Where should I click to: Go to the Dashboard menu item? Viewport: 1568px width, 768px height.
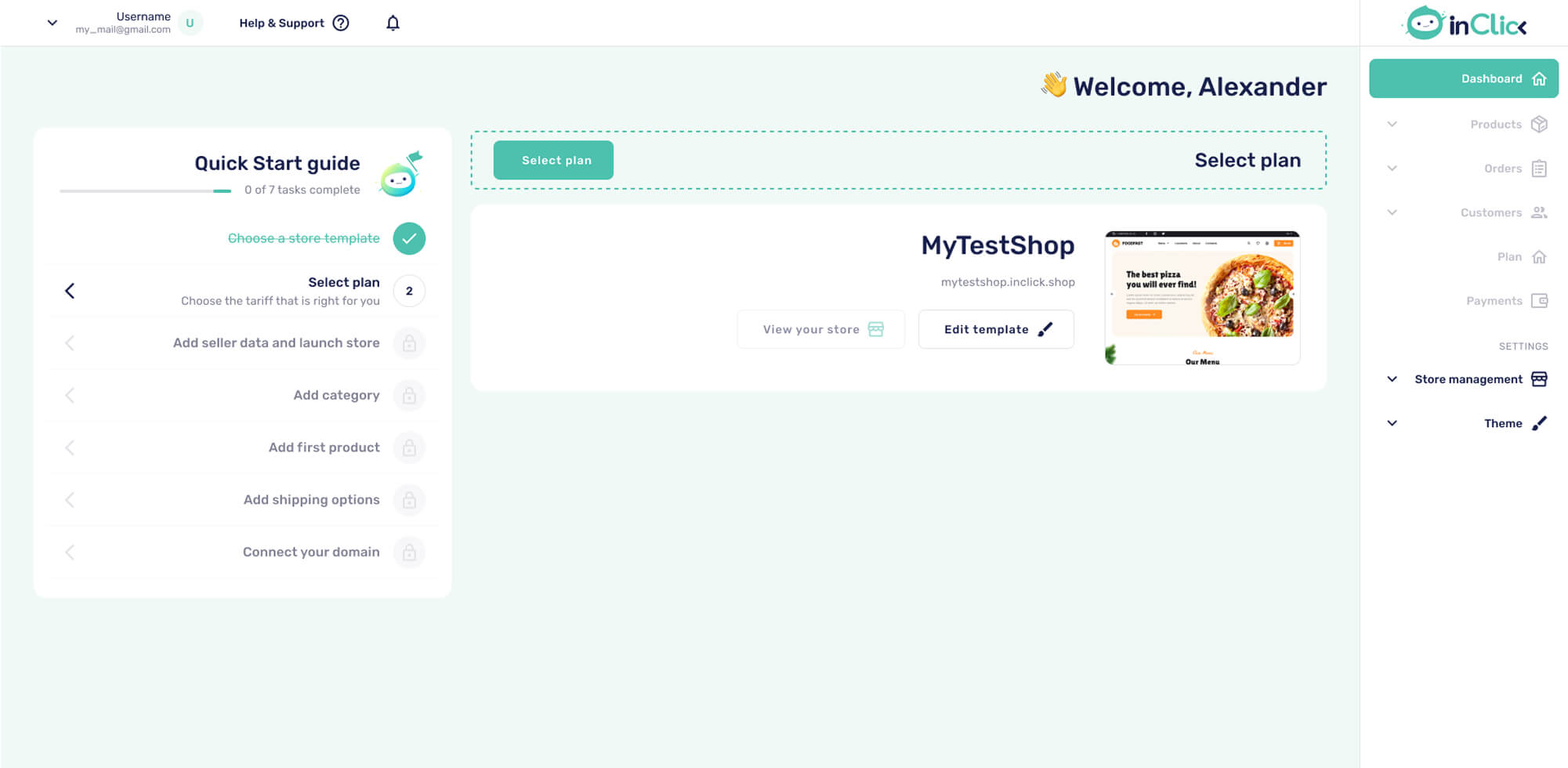pos(1463,78)
